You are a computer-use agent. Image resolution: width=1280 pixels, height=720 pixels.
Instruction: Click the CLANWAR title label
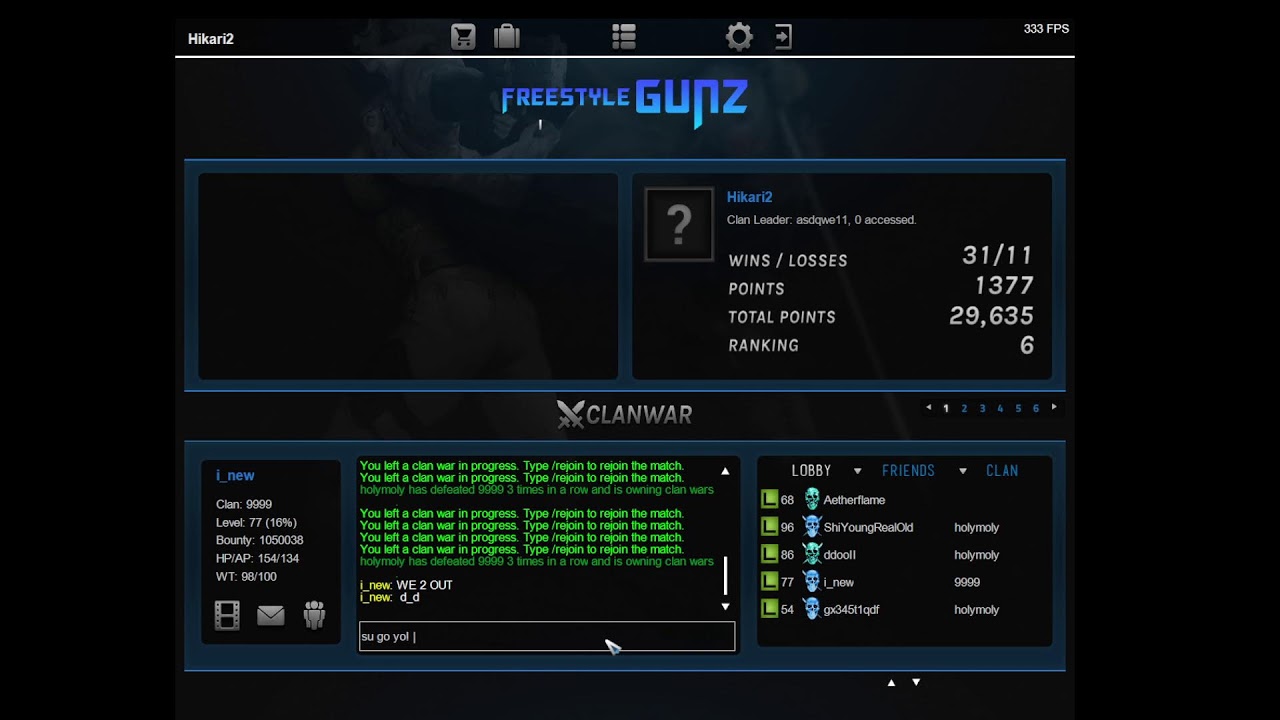point(639,414)
